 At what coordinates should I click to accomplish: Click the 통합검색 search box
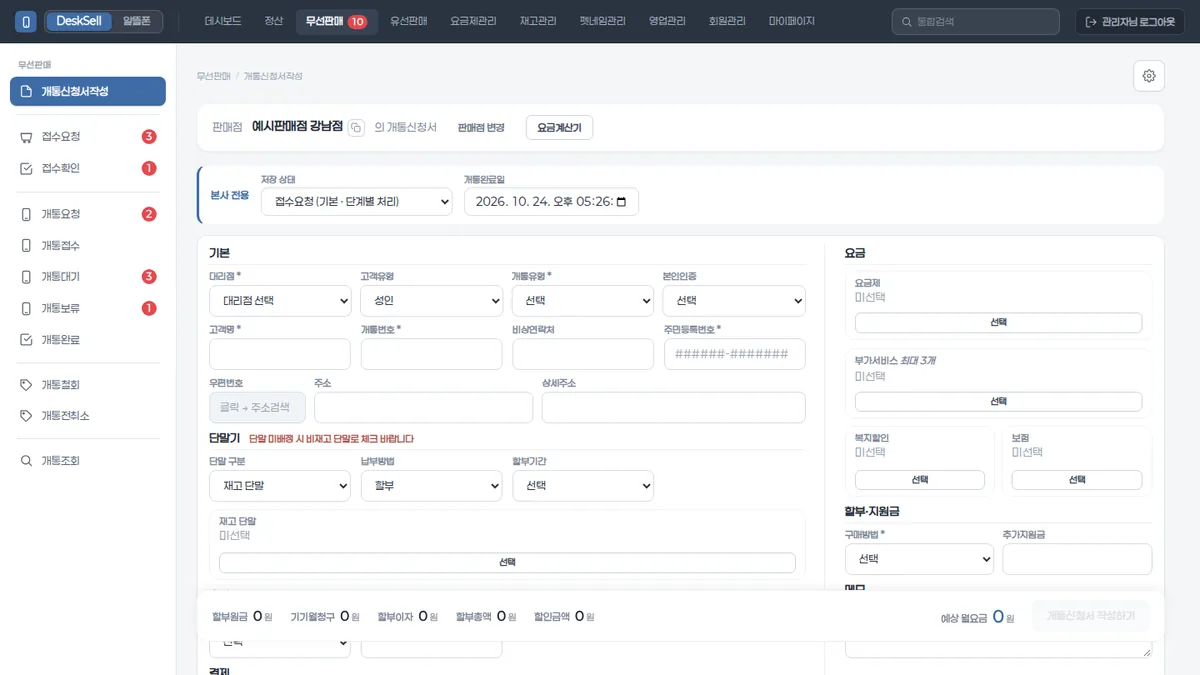(x=975, y=22)
